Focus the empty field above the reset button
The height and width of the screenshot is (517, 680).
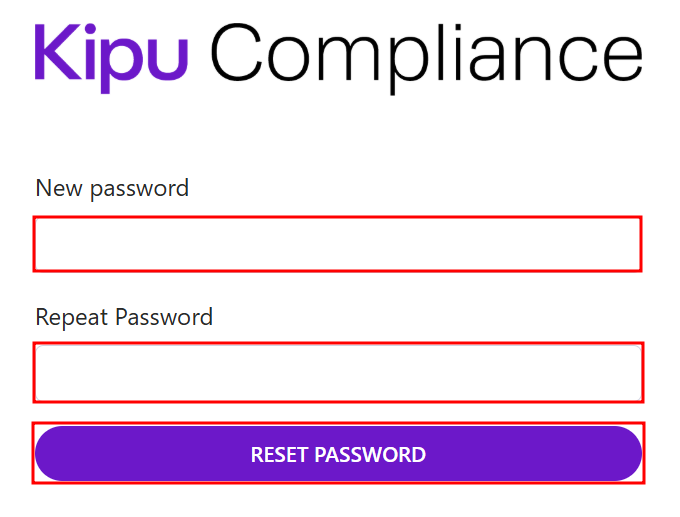click(337, 372)
